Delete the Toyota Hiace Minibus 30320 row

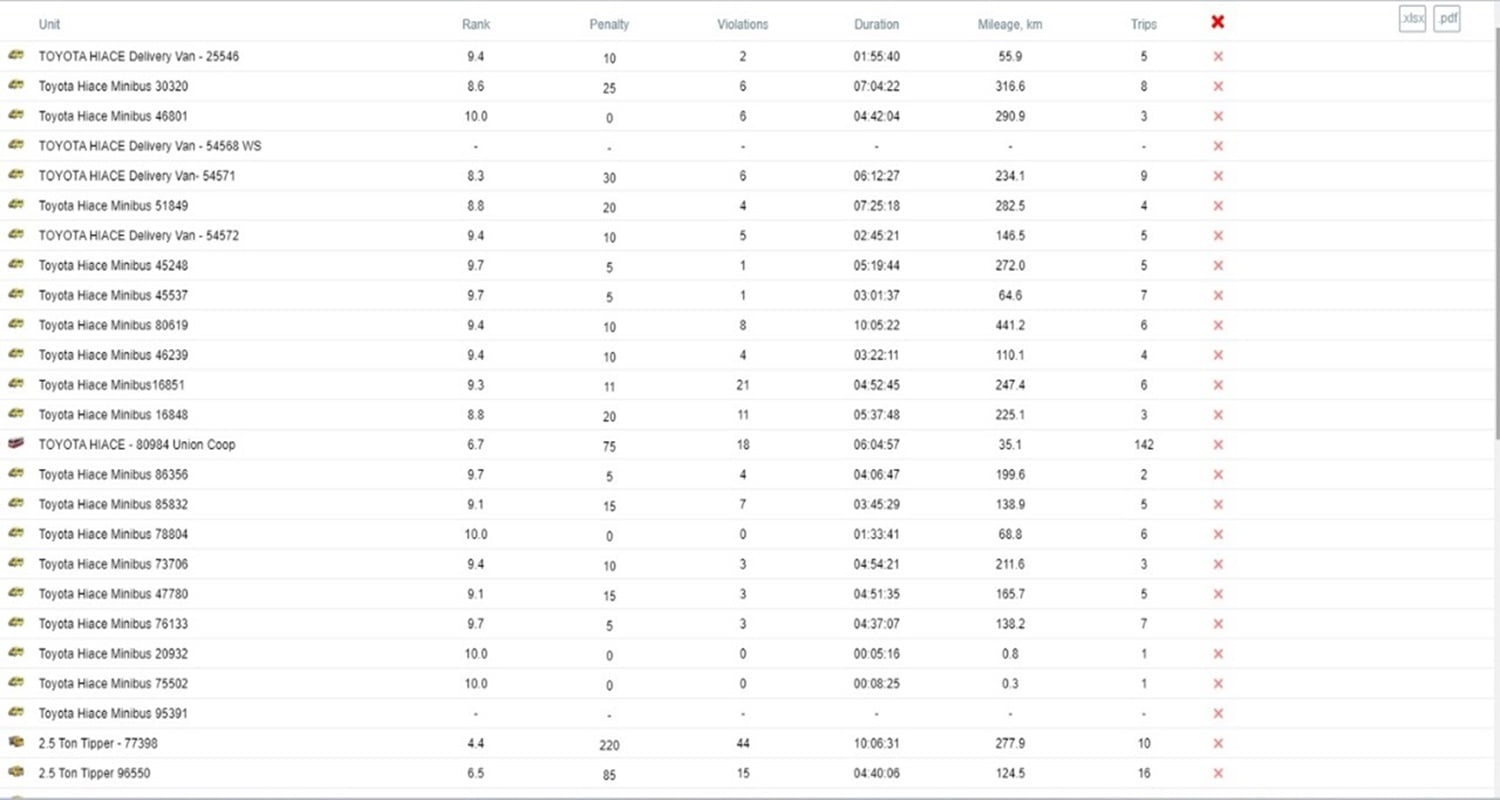tap(1217, 87)
